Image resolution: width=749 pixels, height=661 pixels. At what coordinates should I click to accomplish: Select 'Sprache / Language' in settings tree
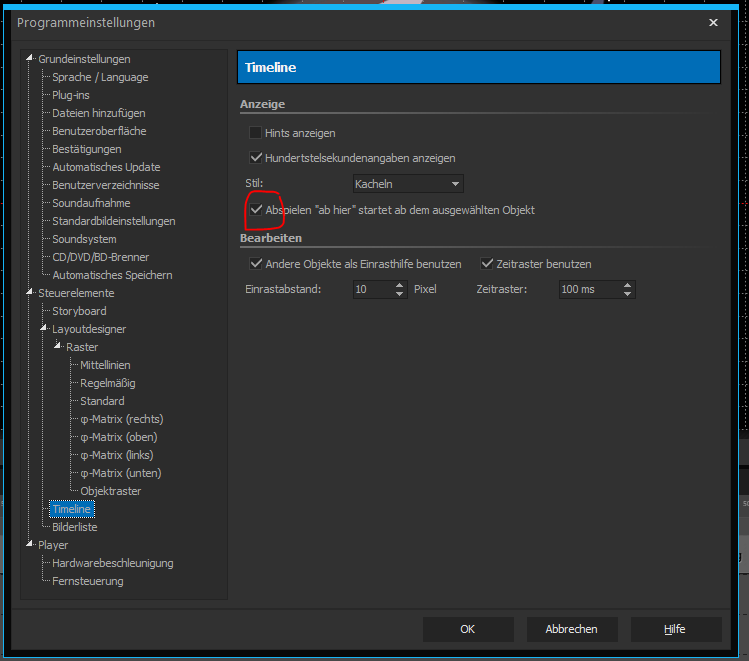(100, 77)
